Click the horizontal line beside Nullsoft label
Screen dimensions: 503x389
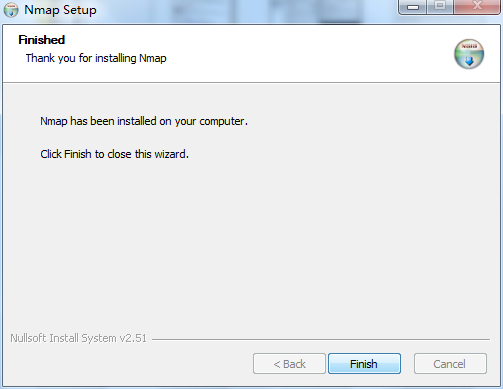(321, 340)
